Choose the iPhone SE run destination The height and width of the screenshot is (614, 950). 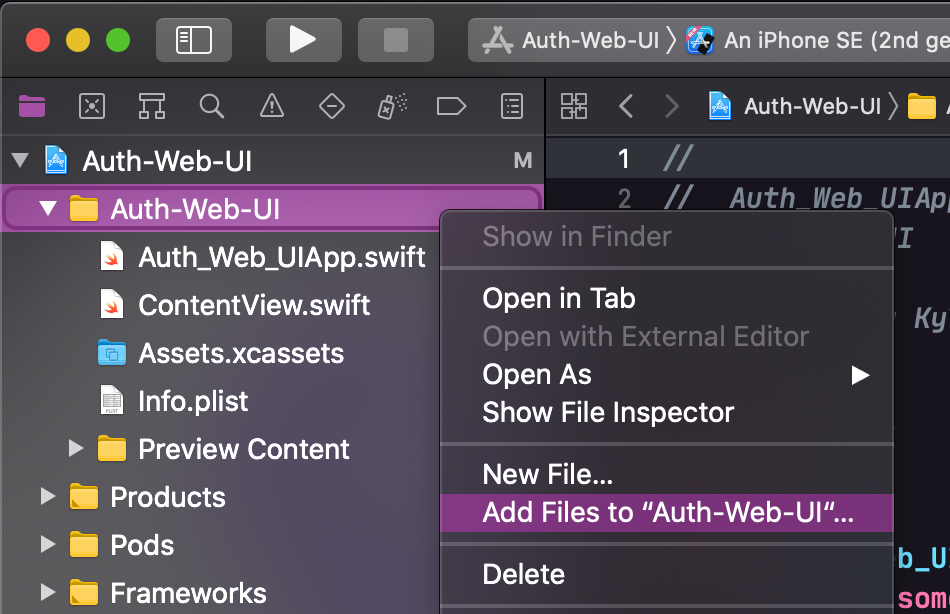818,41
